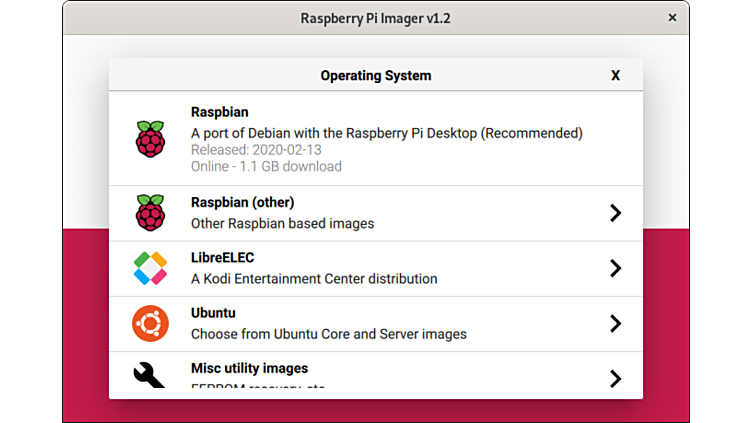Choose the 'Raspbian (other)' label

click(242, 202)
